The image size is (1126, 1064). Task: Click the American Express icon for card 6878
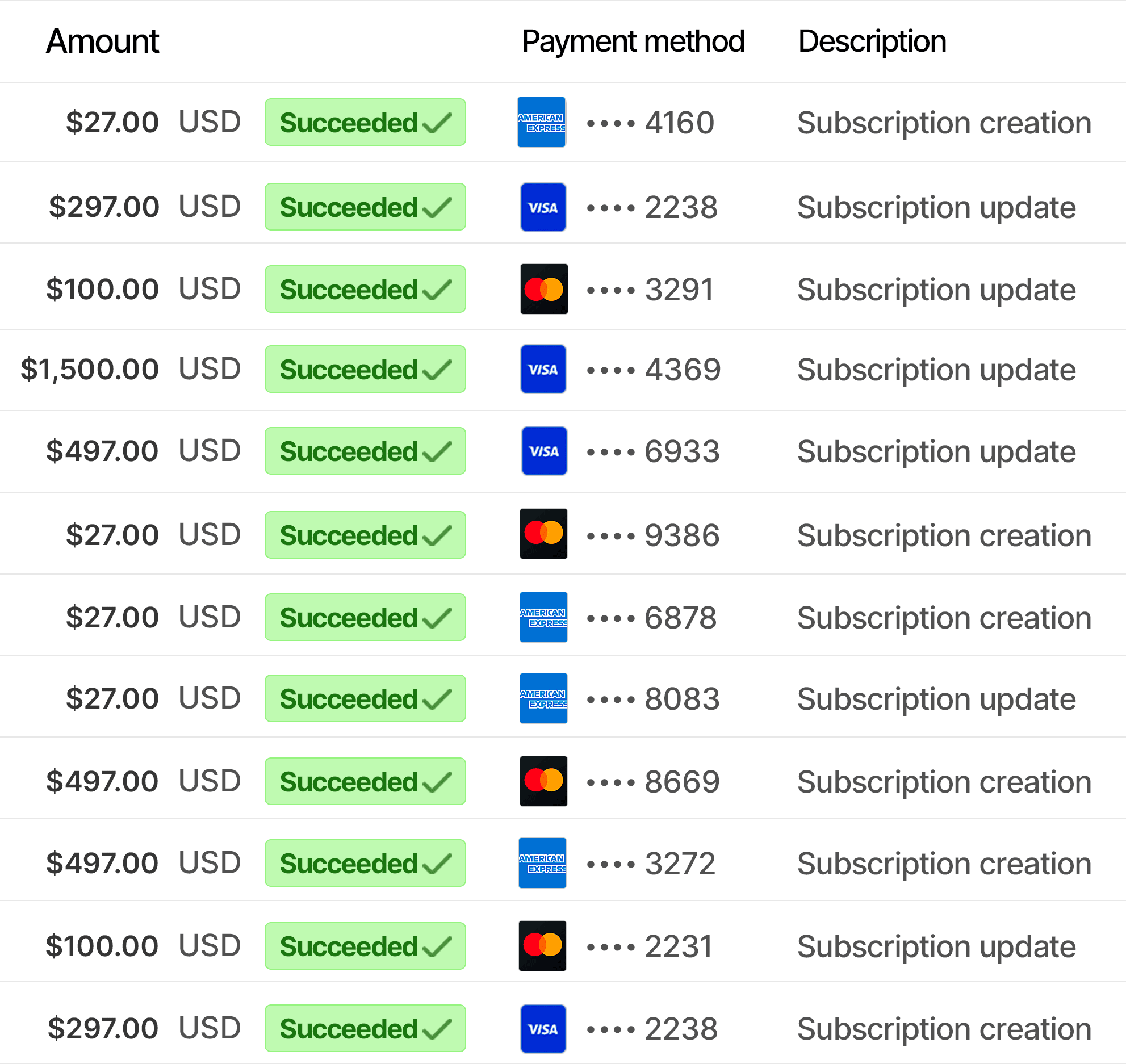pos(543,617)
